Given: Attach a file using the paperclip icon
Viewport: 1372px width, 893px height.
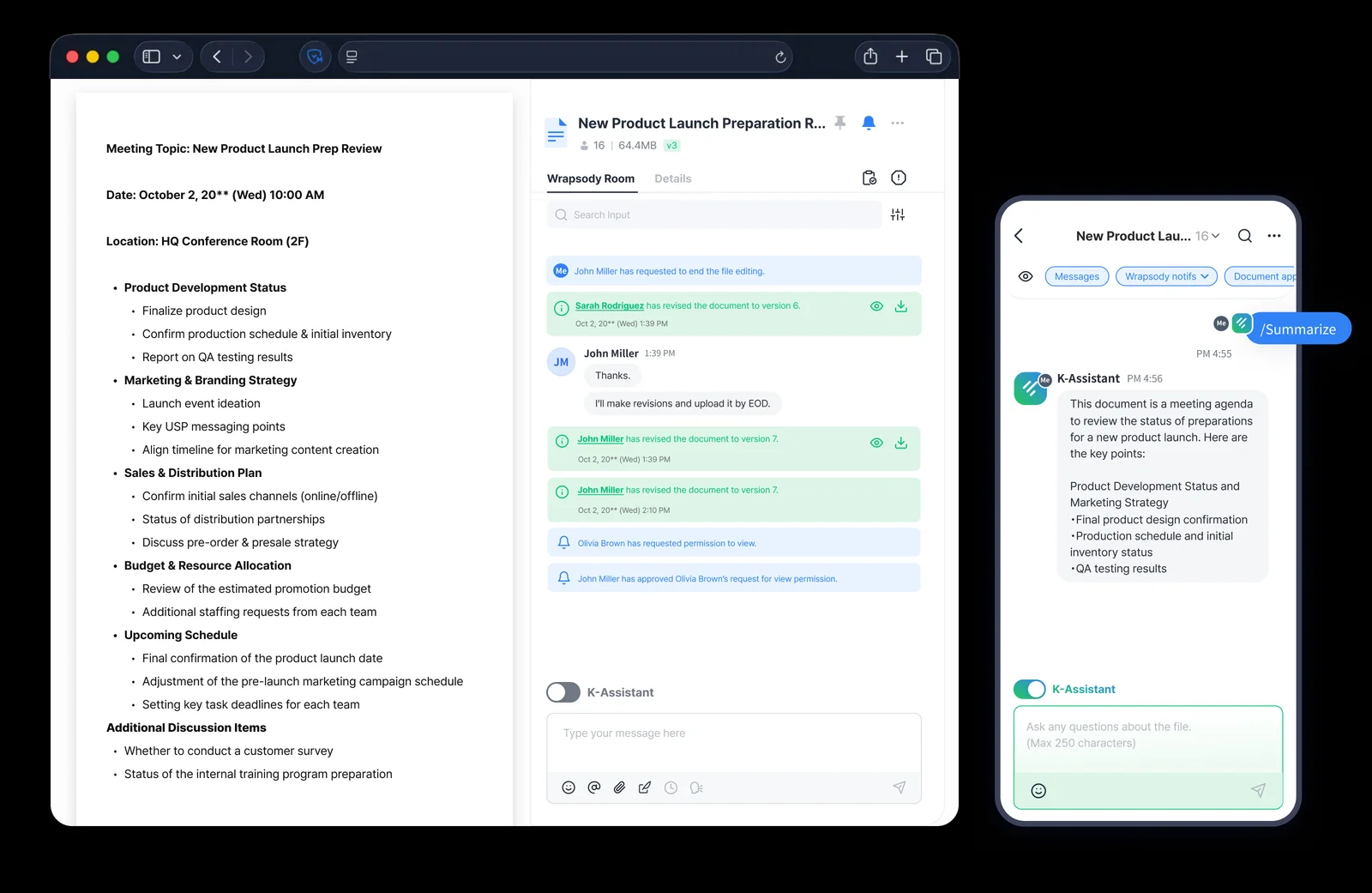Looking at the screenshot, I should [x=619, y=787].
